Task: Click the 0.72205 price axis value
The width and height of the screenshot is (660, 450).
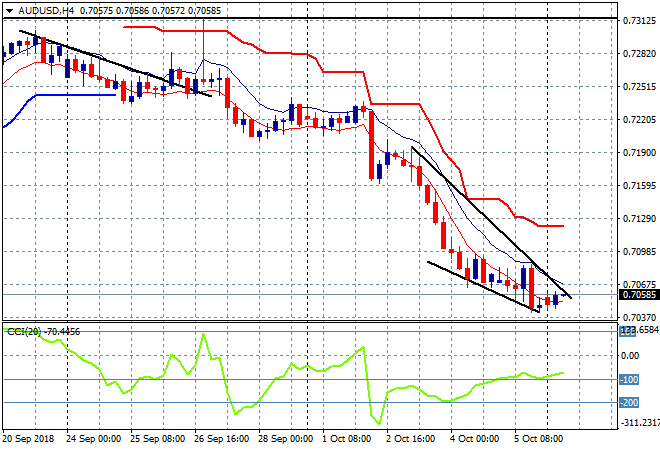Action: [639, 120]
